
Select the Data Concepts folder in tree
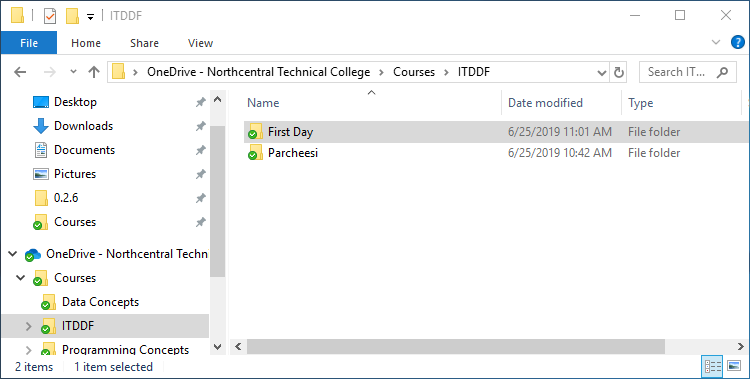pyautogui.click(x=100, y=302)
